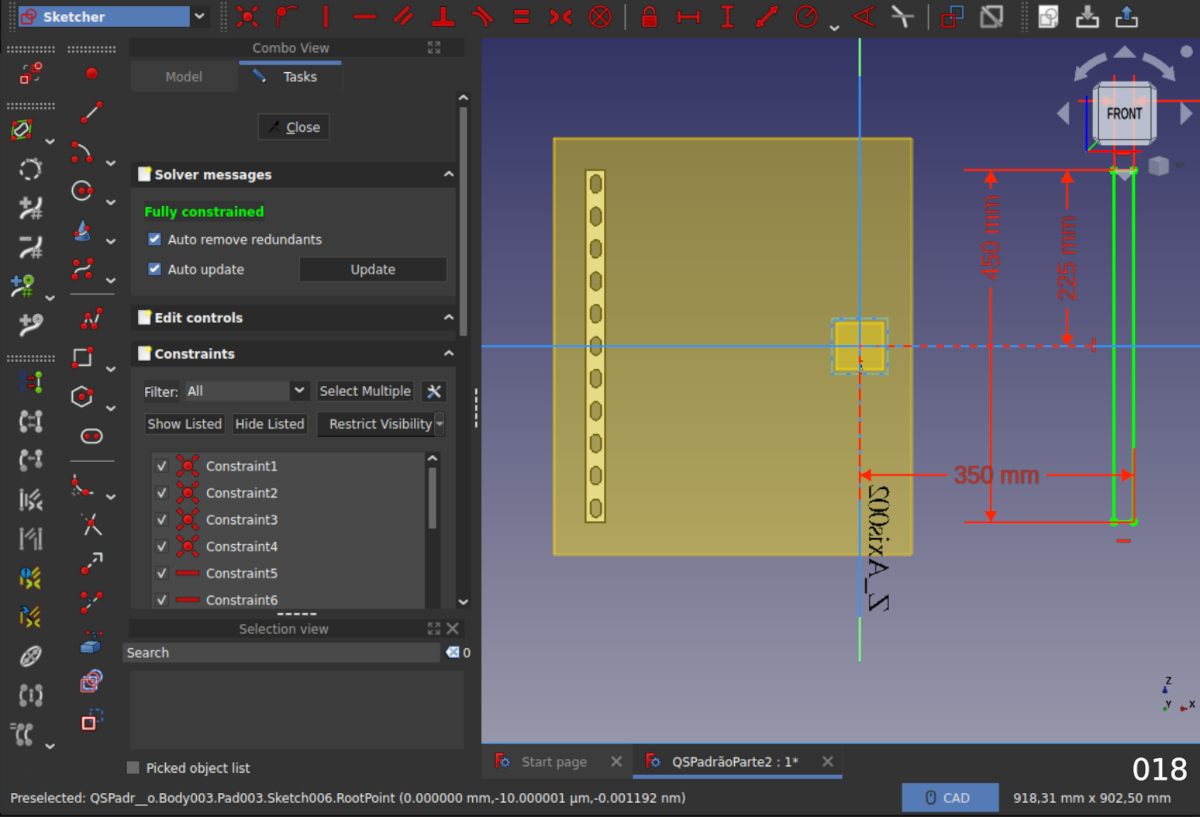Select the Angle constraint tool
This screenshot has height=817, width=1200.
(863, 17)
